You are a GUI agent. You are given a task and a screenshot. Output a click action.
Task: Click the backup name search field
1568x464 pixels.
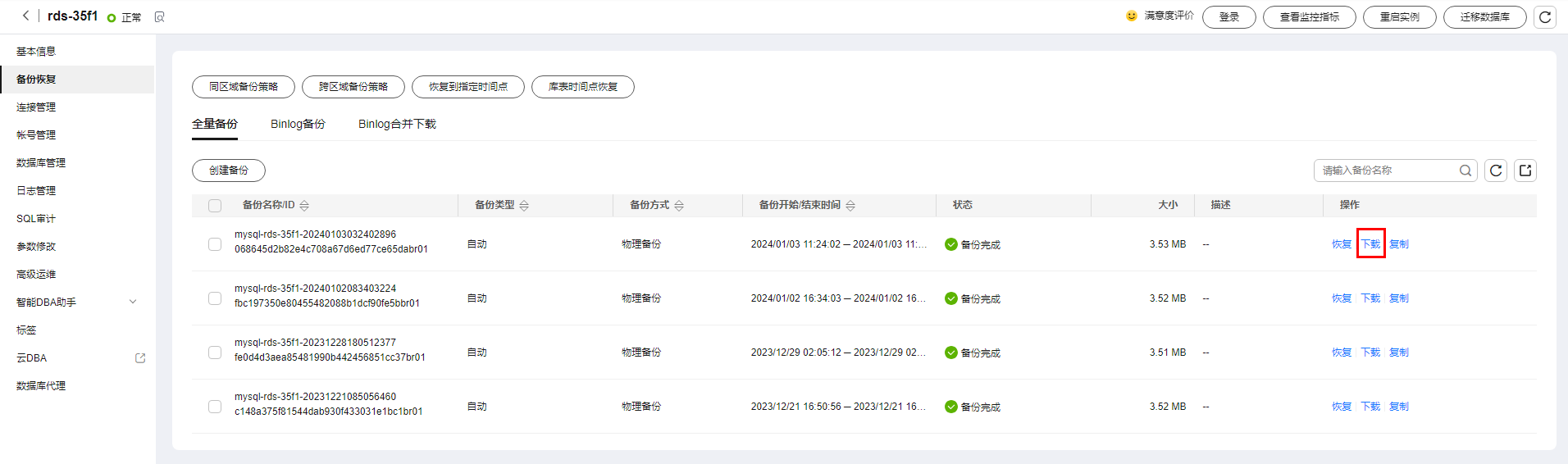point(1386,171)
